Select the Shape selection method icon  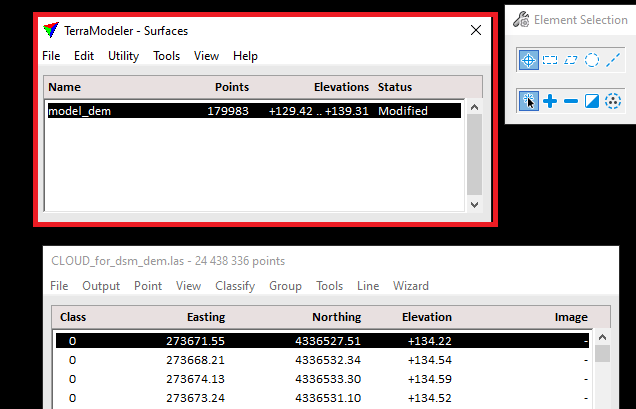(x=571, y=60)
